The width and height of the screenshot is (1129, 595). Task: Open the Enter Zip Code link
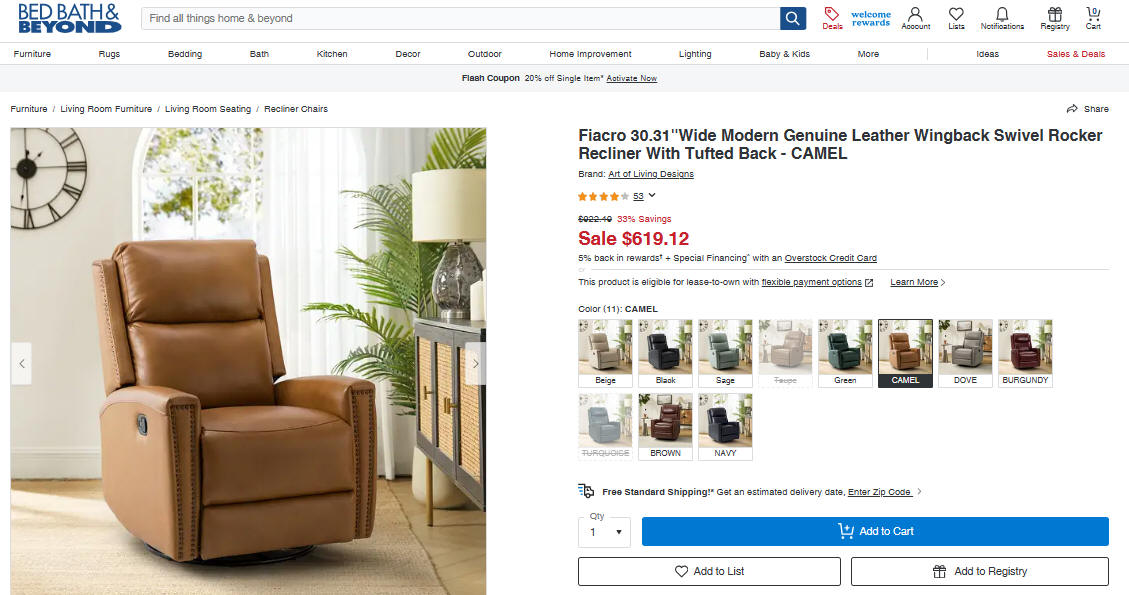pos(880,492)
